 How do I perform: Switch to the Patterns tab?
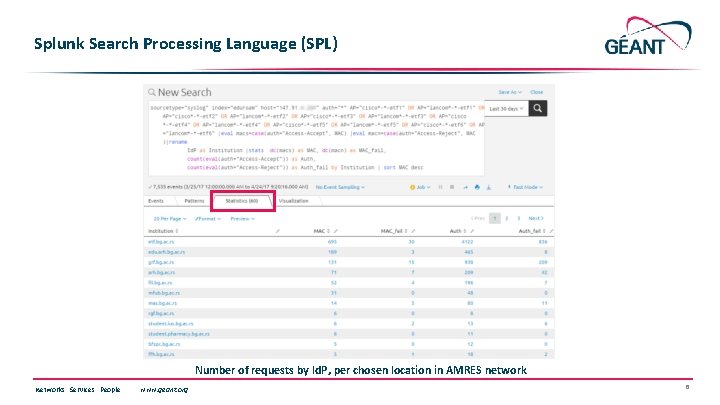[x=194, y=201]
